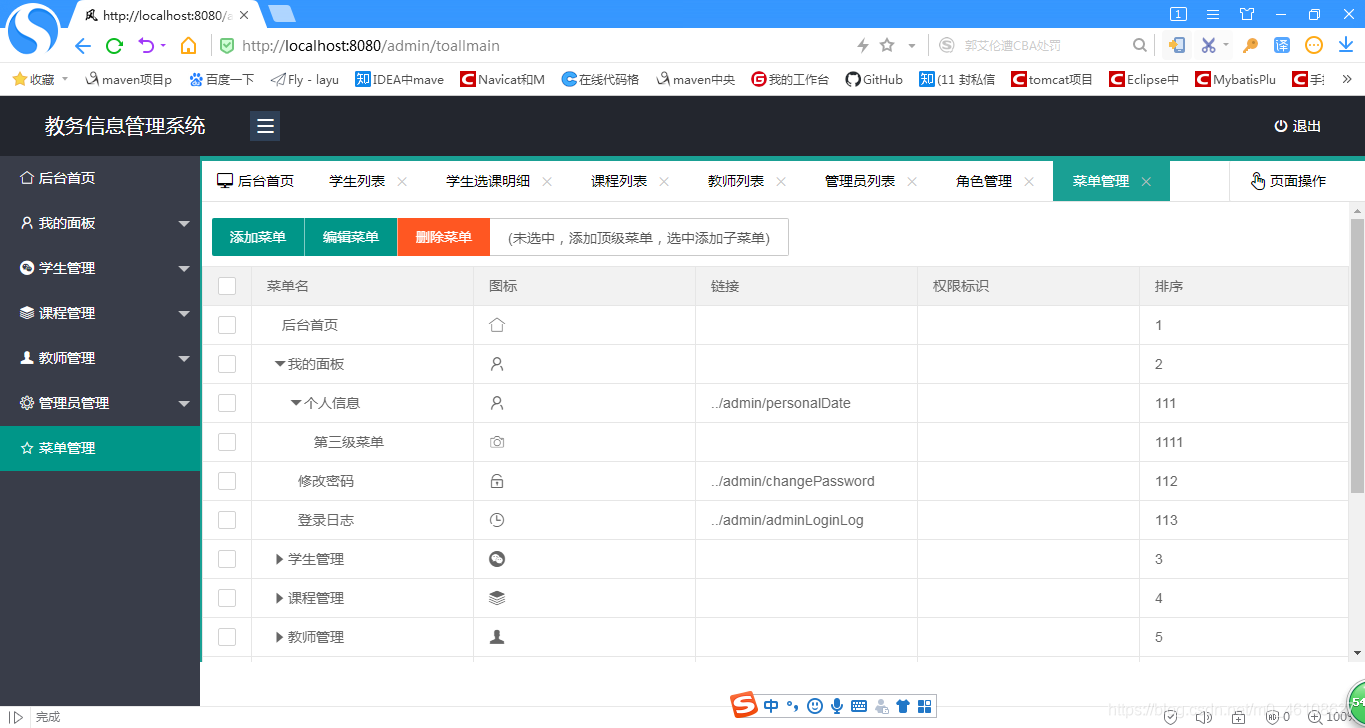Close the 管理员列表 tab
The height and width of the screenshot is (728, 1365).
click(x=912, y=182)
